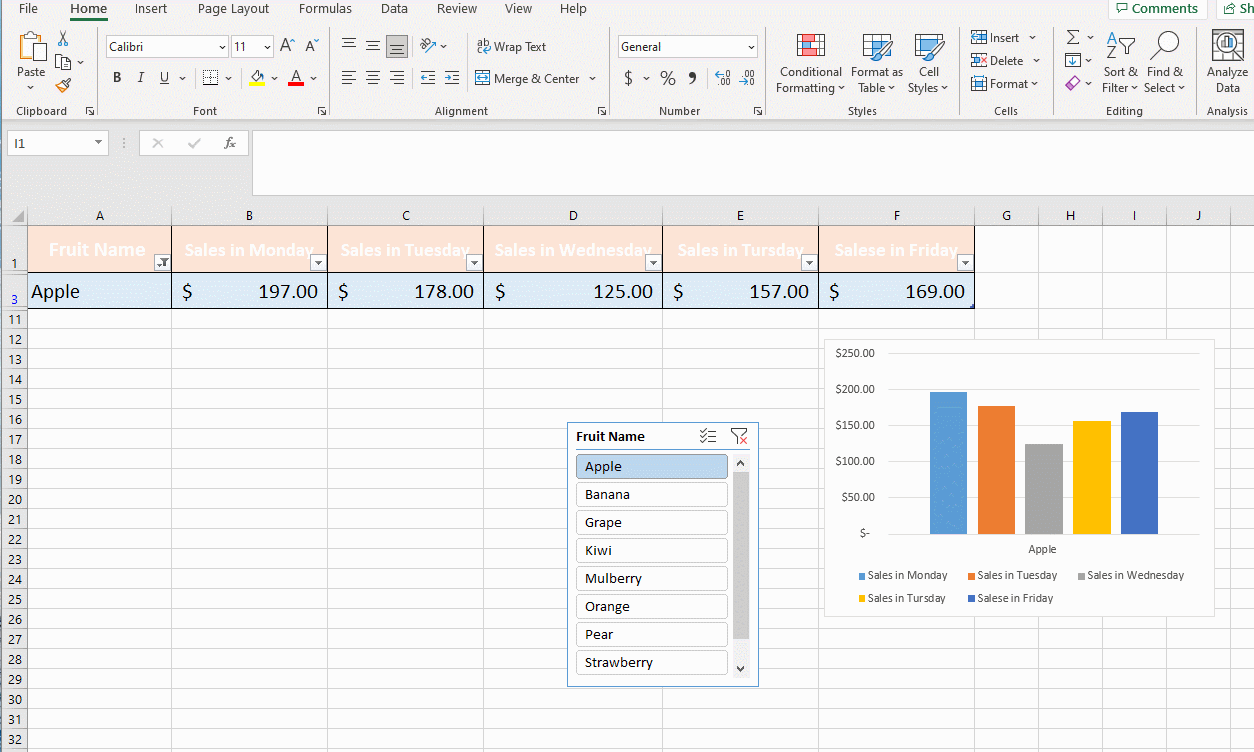Select the Format Painter brush

pos(63,86)
